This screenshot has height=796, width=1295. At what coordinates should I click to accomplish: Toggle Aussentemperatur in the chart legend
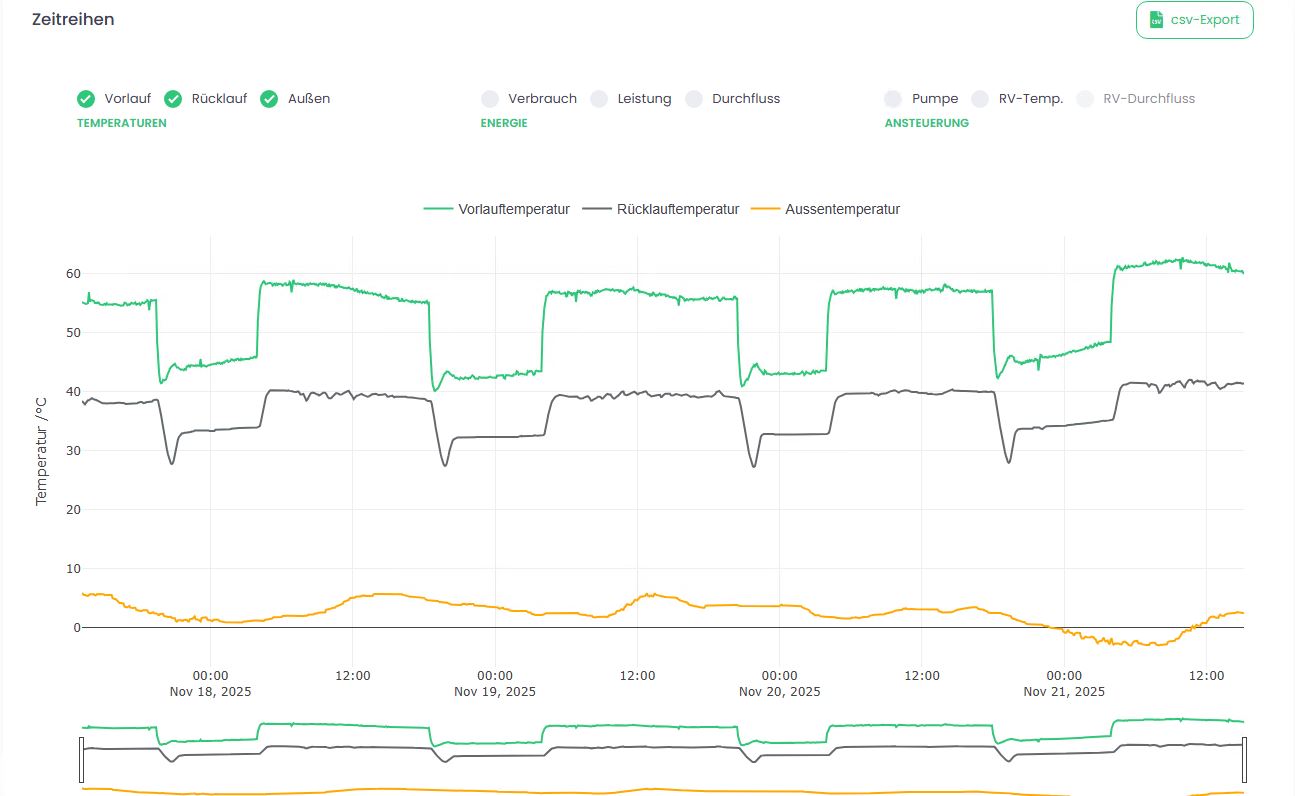click(825, 209)
